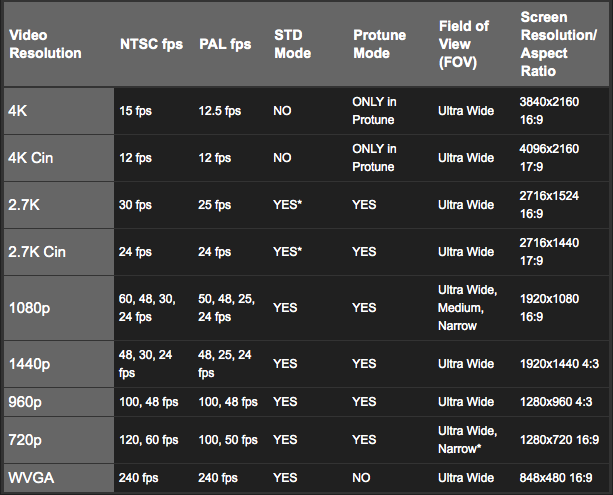The width and height of the screenshot is (613, 495).
Task: Click the 3840x2160 16:9 cell
Action: (x=549, y=111)
